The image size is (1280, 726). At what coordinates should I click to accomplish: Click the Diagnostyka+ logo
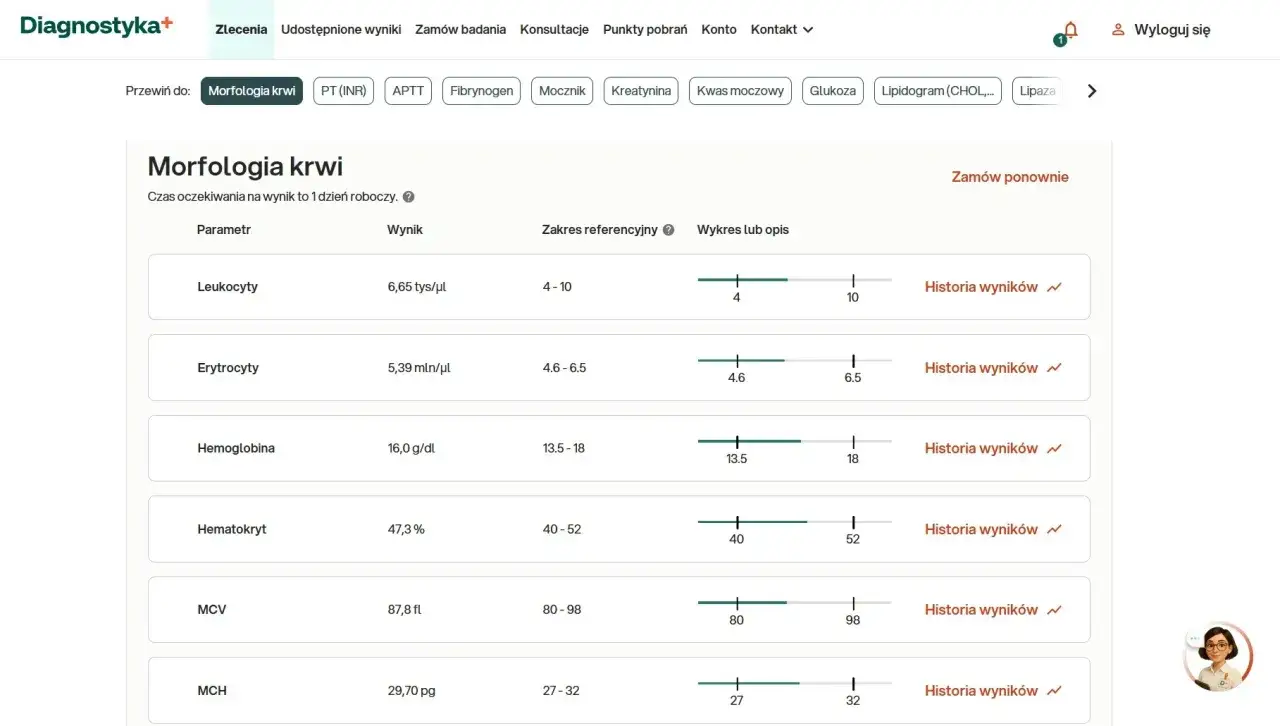click(x=96, y=27)
